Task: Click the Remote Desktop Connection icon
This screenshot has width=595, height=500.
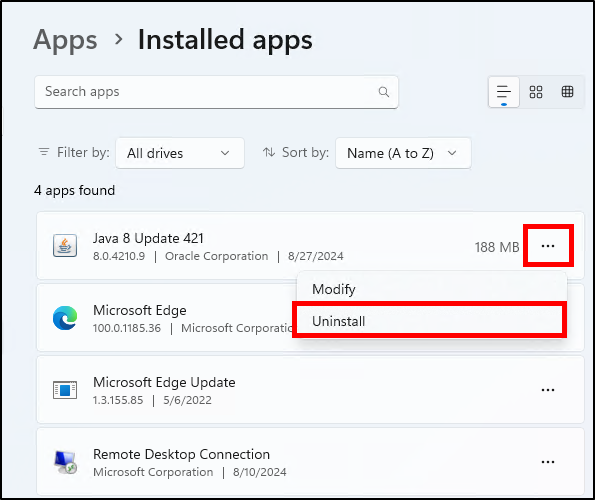Action: [x=65, y=462]
